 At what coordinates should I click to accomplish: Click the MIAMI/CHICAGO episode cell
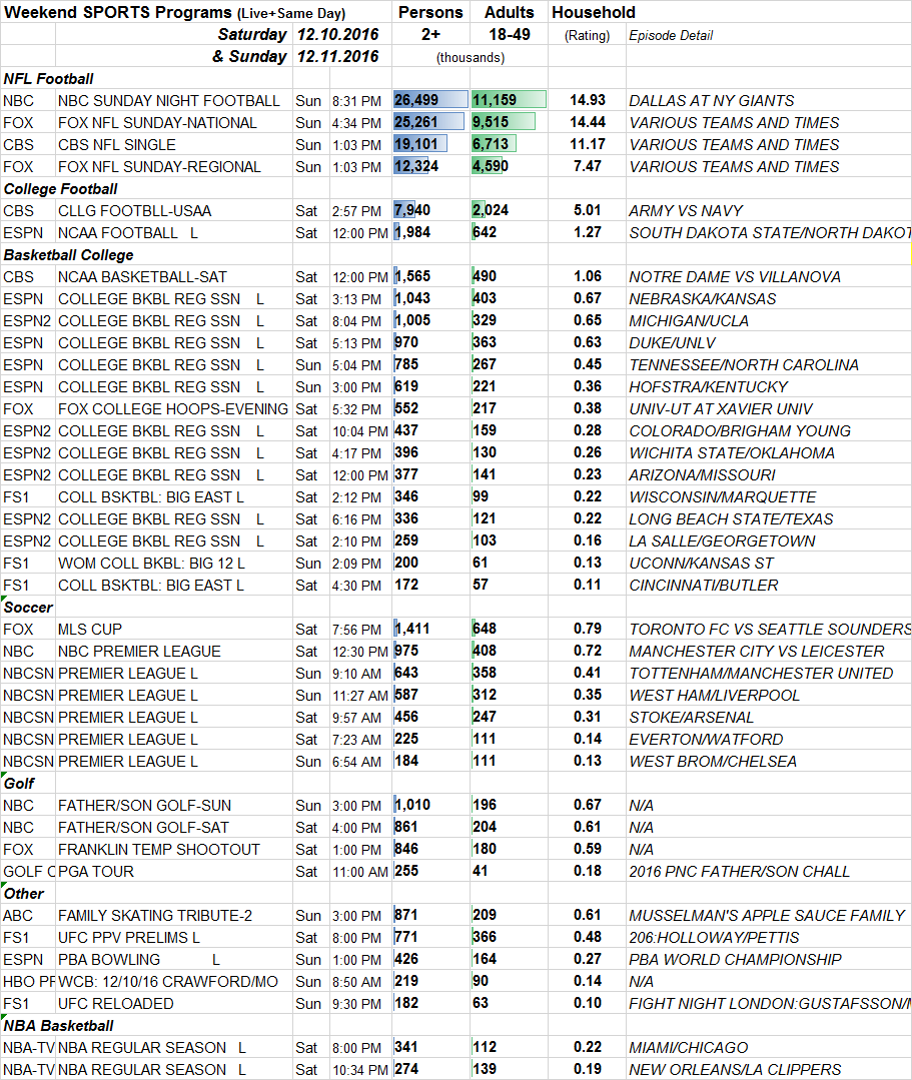[688, 1047]
